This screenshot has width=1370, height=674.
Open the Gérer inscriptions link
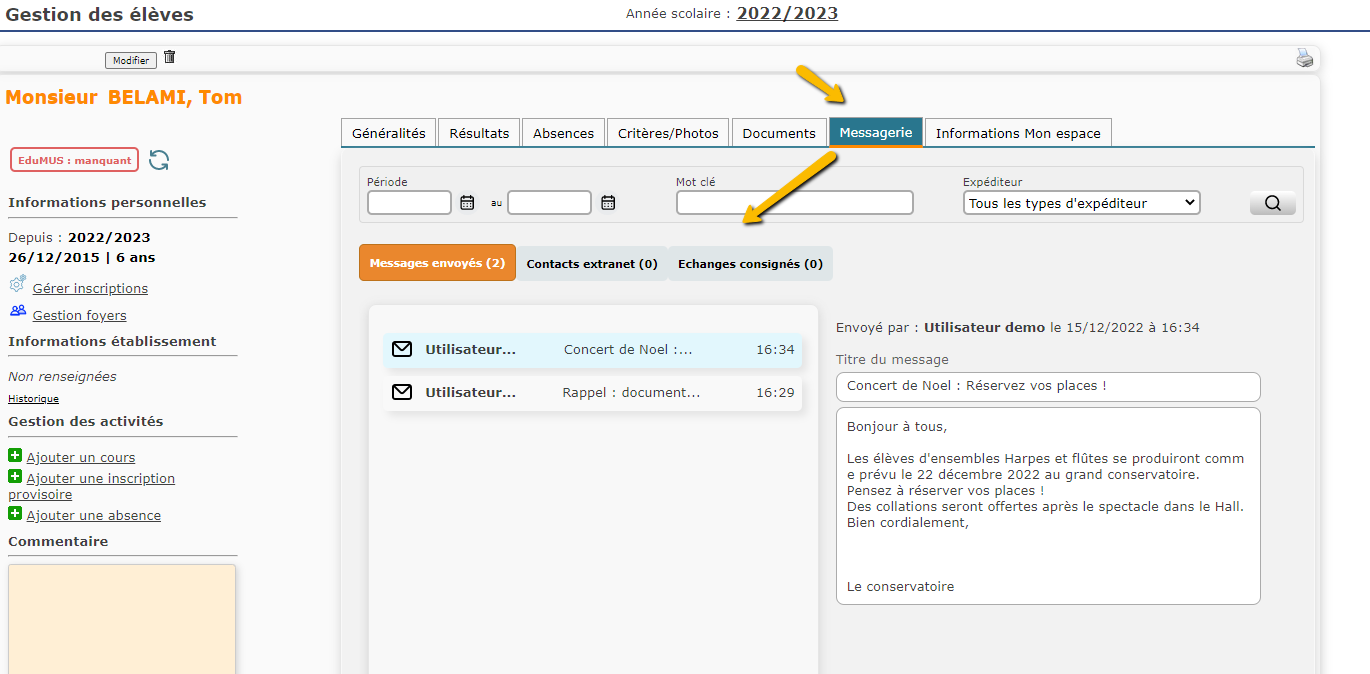[x=90, y=288]
